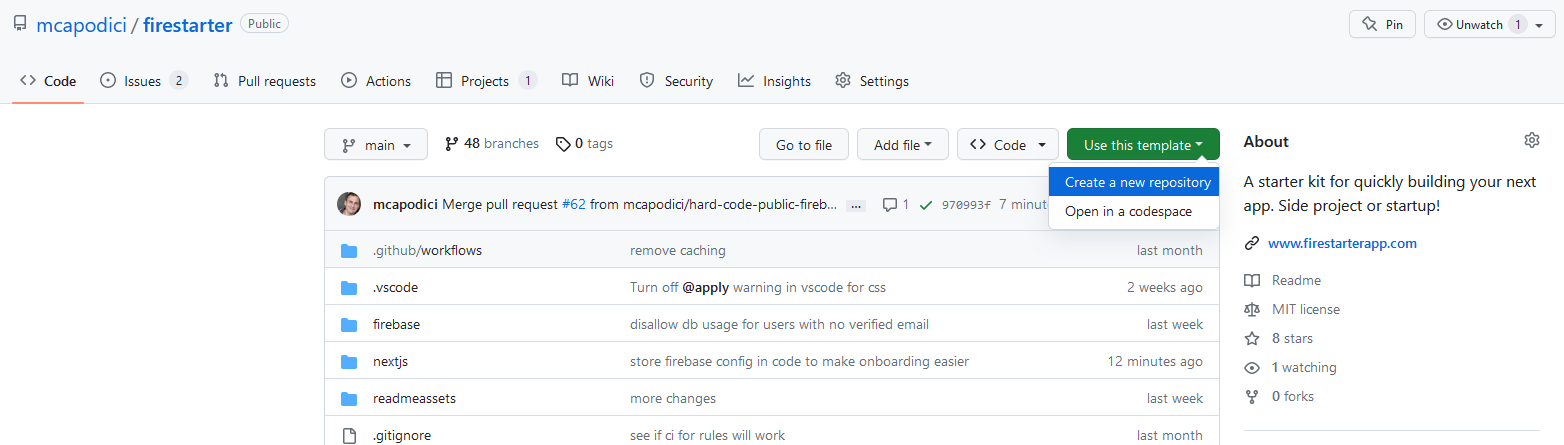Screen dimensions: 1564x445
Task: Open the www.firestarterapp.com link
Action: 1342,243
